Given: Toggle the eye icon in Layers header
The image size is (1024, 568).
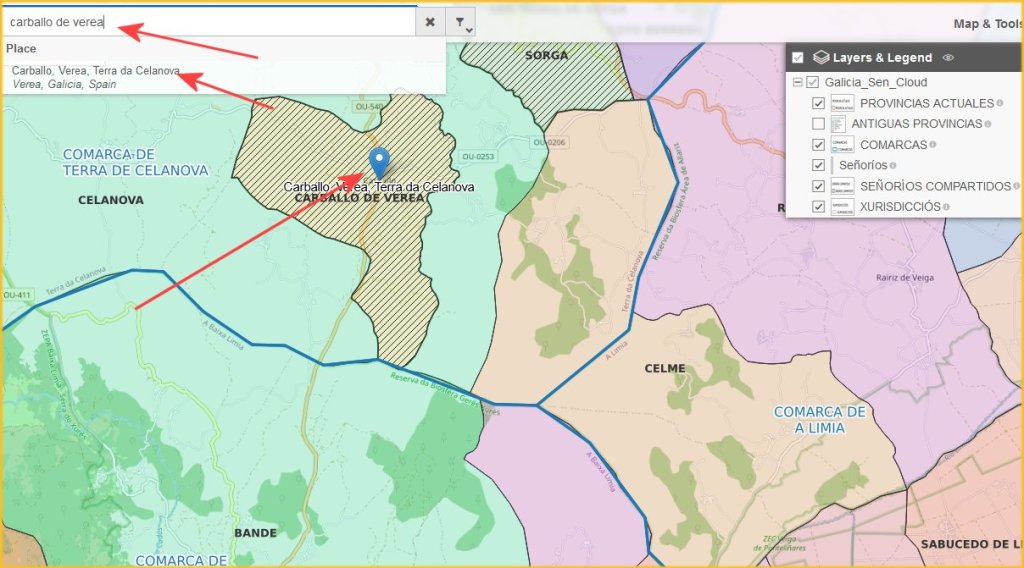Looking at the screenshot, I should 948,58.
